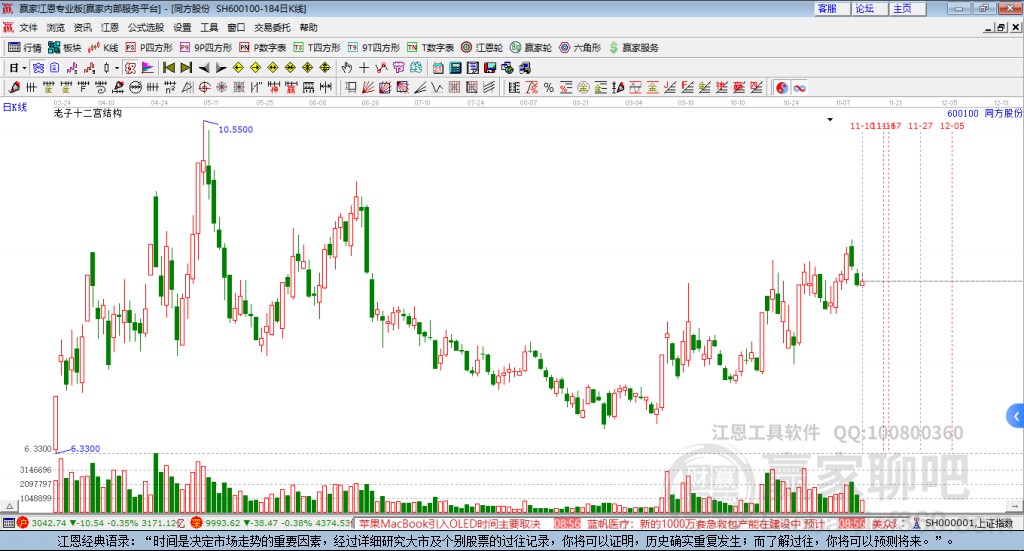The image size is (1024, 551).
Task: Toggle the blue pattern icon after period selector
Action: tap(39, 68)
